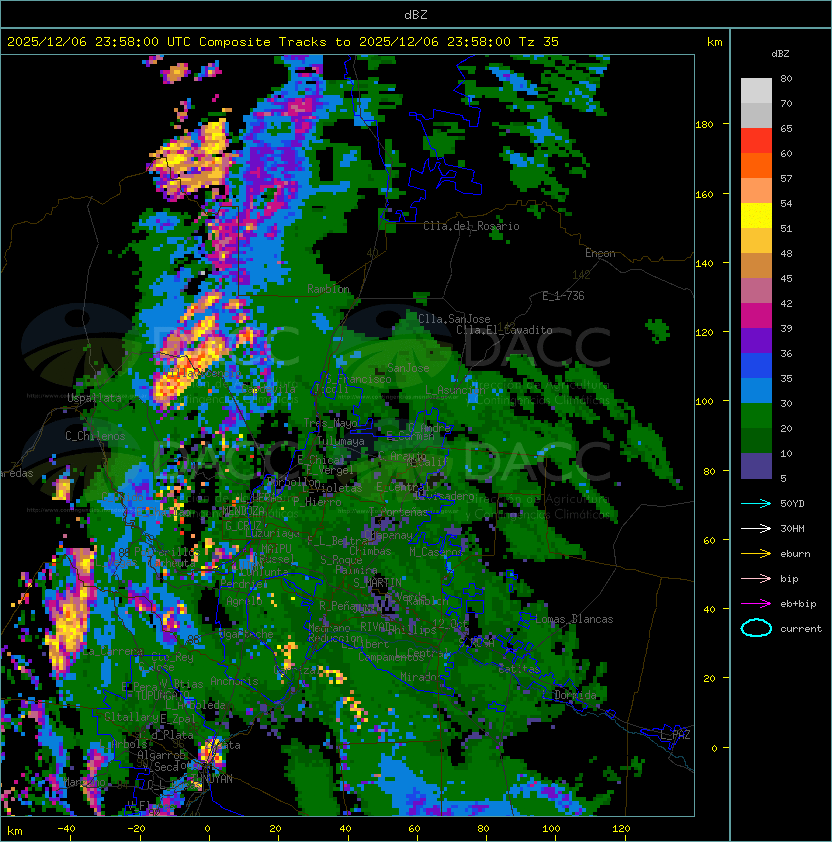Click the S_MARTIN place label
The height and width of the screenshot is (842, 832).
(x=378, y=583)
